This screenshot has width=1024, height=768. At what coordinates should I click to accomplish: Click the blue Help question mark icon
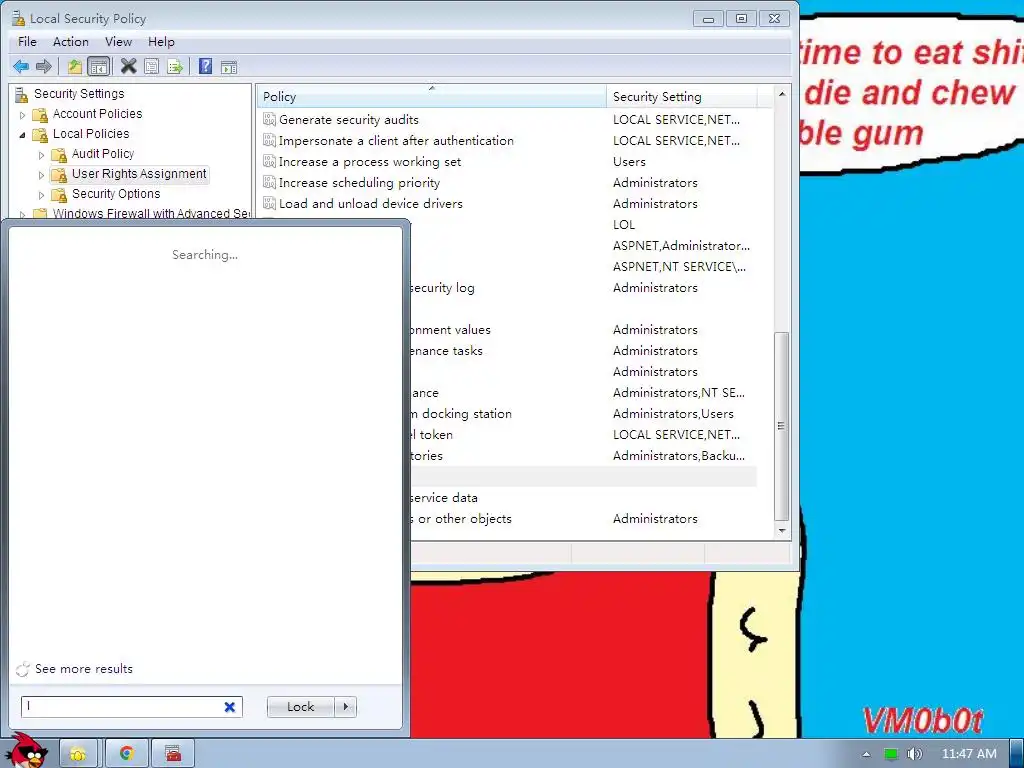point(206,67)
